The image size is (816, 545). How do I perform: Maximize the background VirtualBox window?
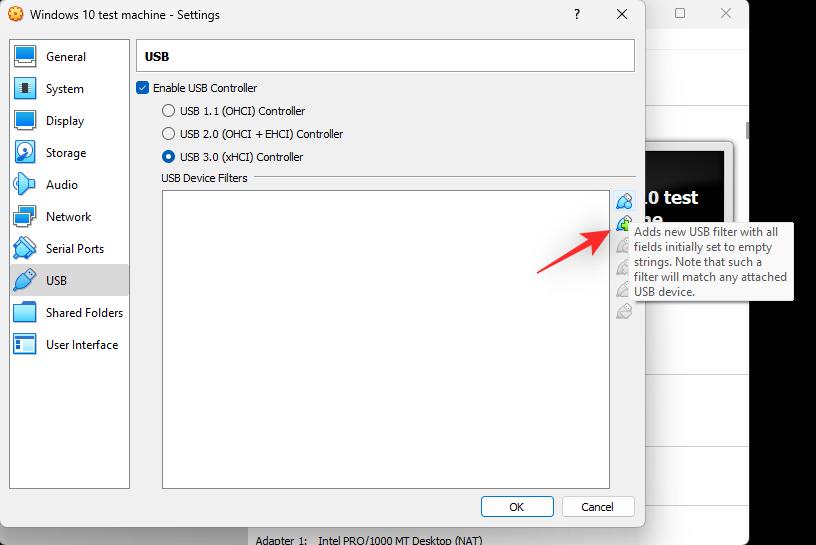(x=680, y=14)
